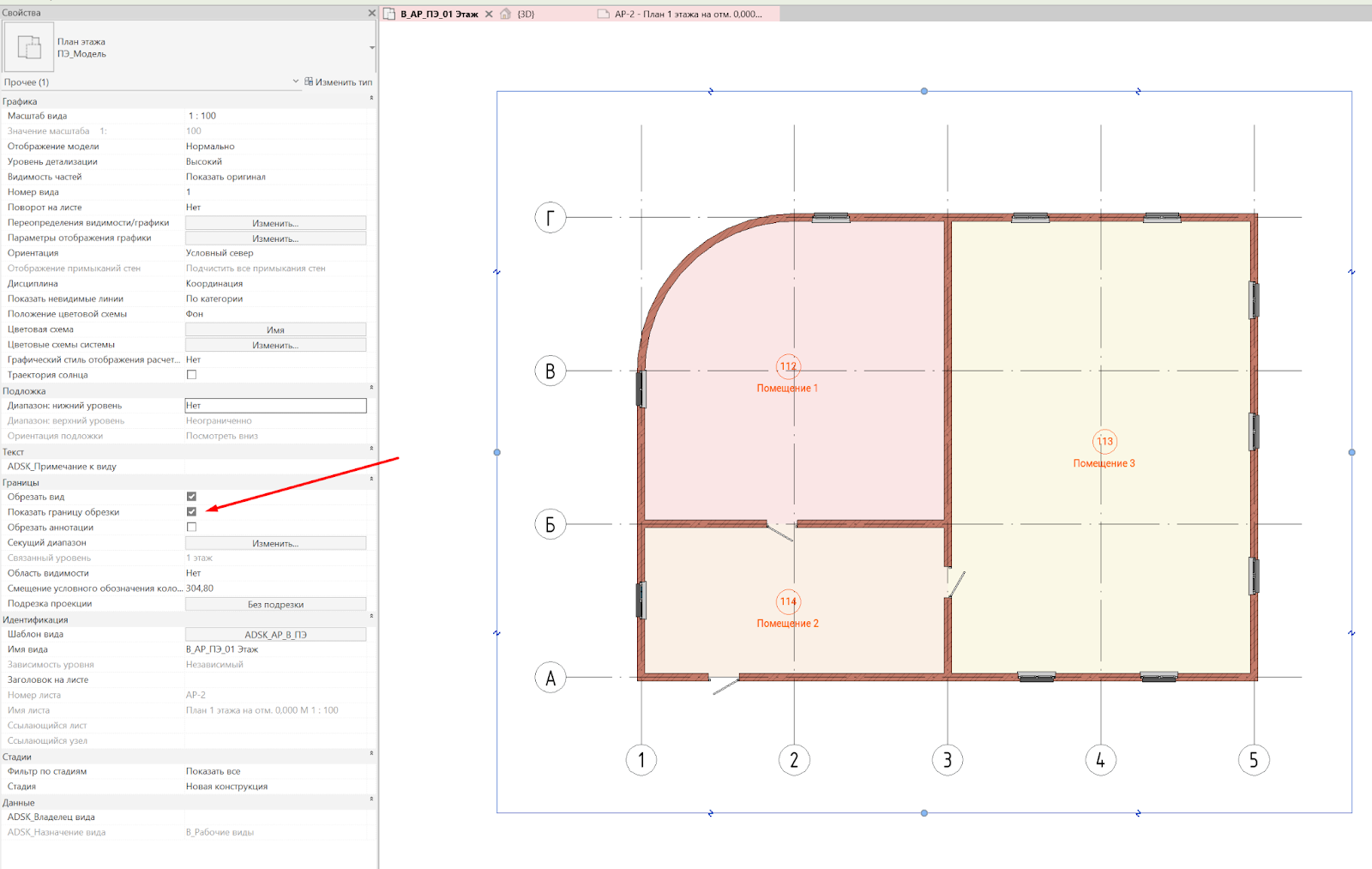
Task: Click the house icon of the {3D} tab
Action: (x=506, y=15)
